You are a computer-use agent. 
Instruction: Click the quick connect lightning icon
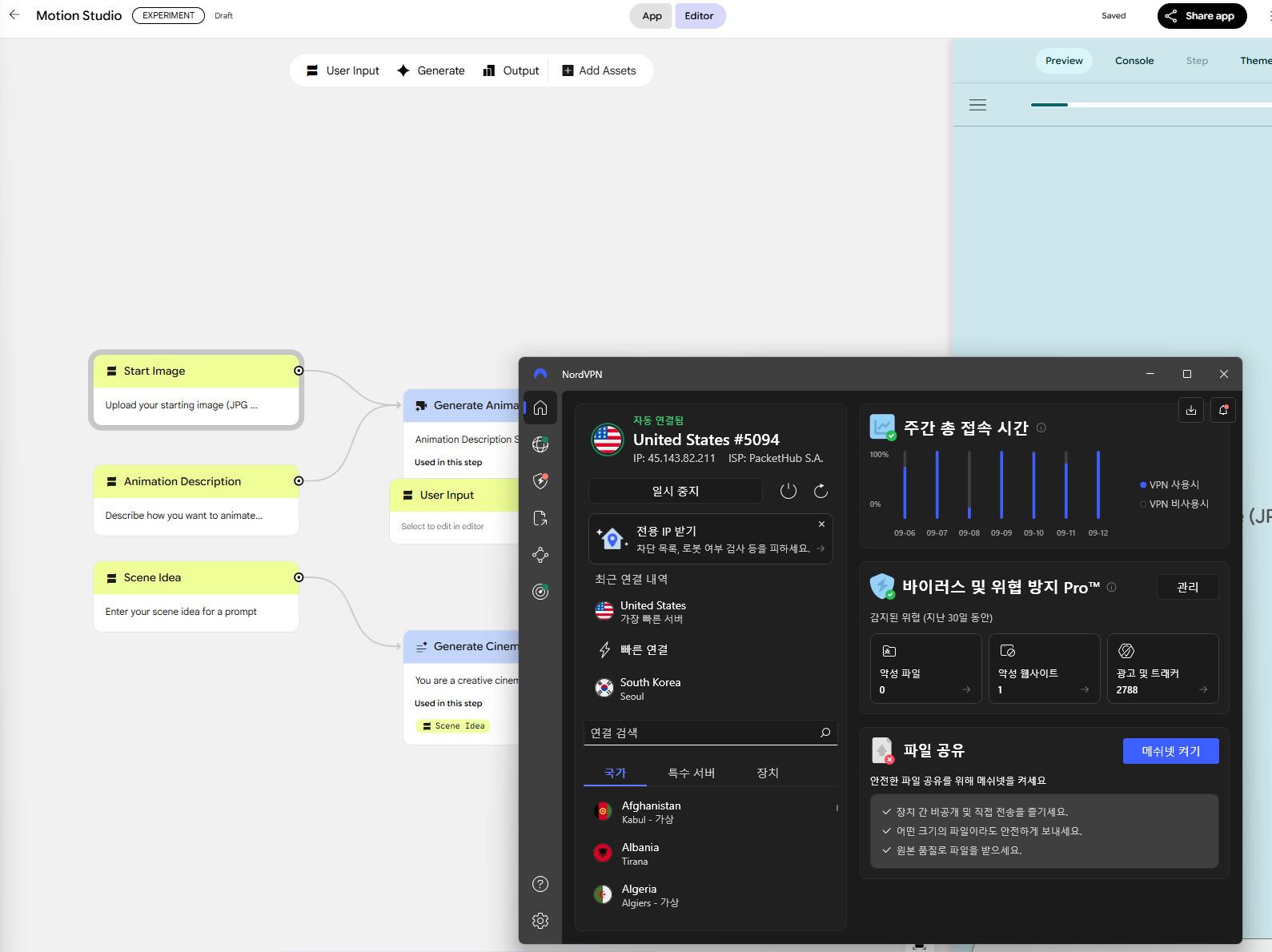click(x=604, y=649)
